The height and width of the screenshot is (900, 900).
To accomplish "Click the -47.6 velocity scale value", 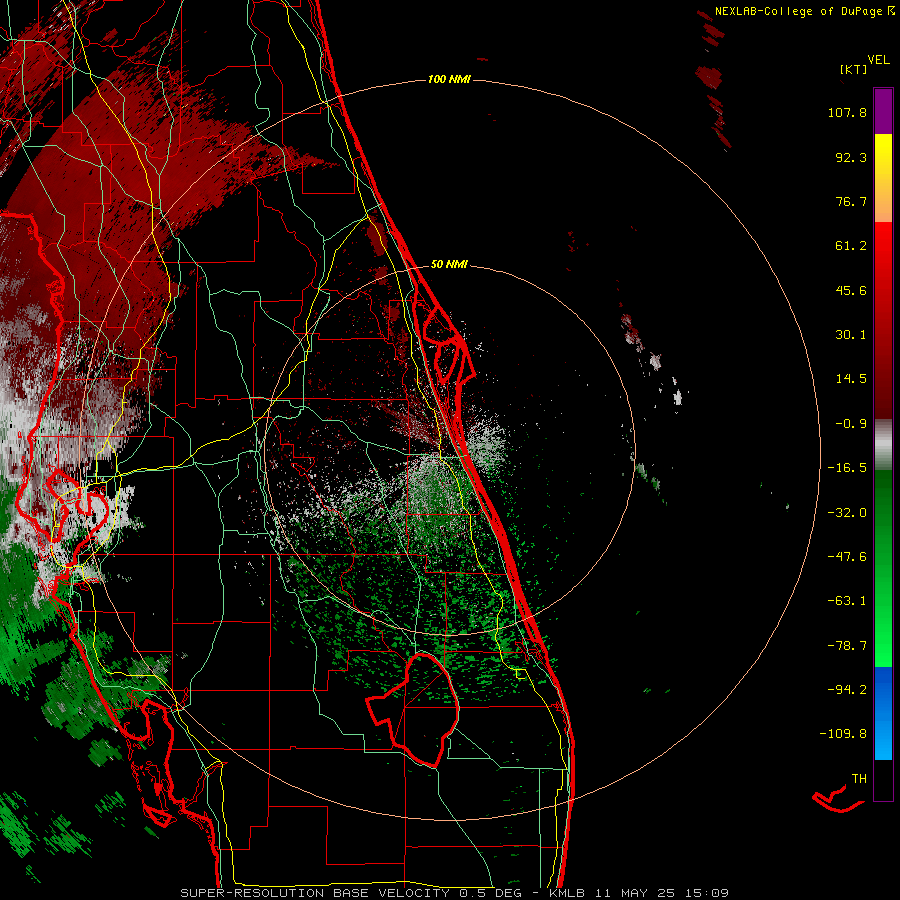I will coord(847,557).
